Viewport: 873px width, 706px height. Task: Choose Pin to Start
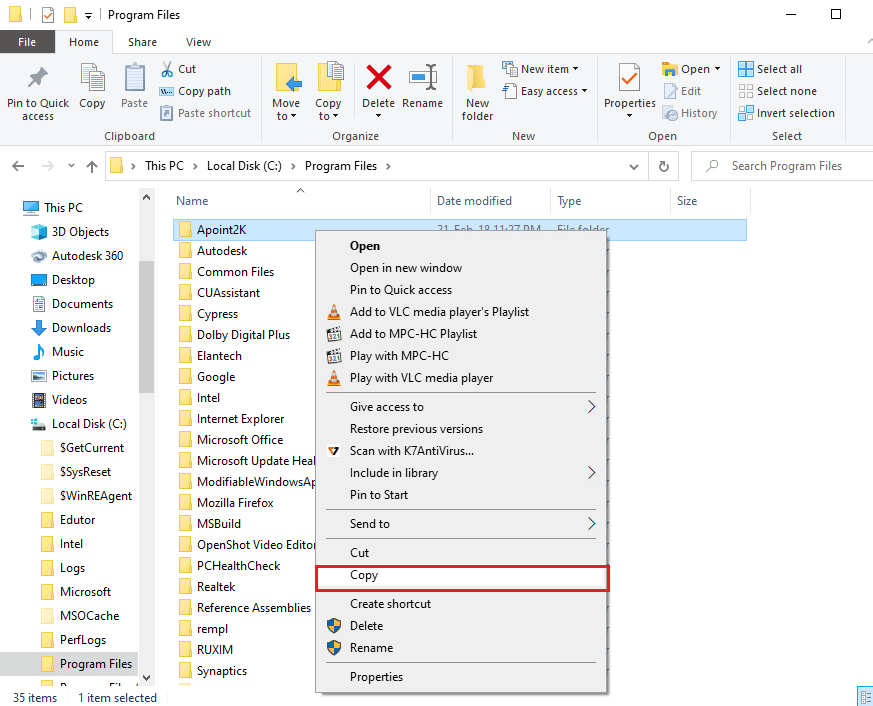tap(461, 495)
